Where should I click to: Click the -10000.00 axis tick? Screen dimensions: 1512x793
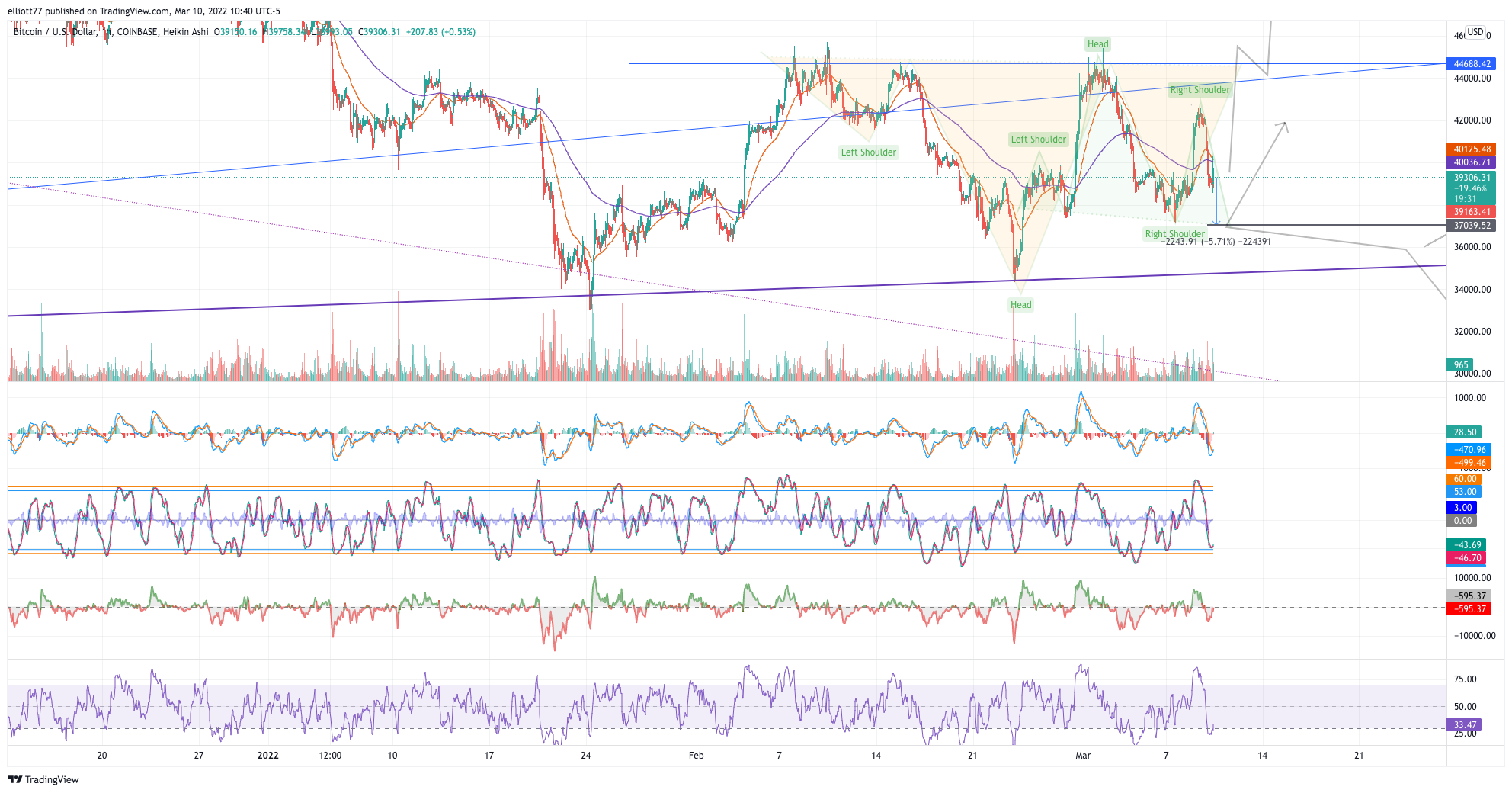point(1475,636)
